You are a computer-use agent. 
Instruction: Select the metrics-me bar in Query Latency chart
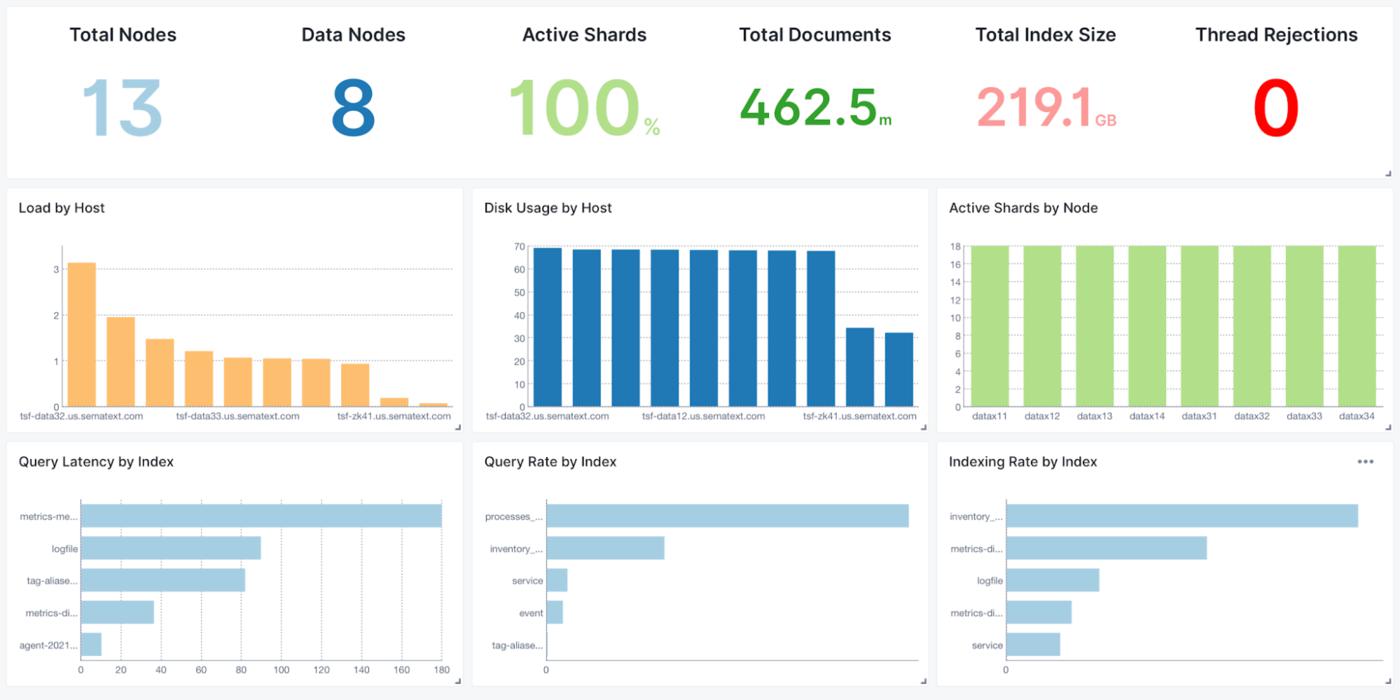(x=260, y=517)
